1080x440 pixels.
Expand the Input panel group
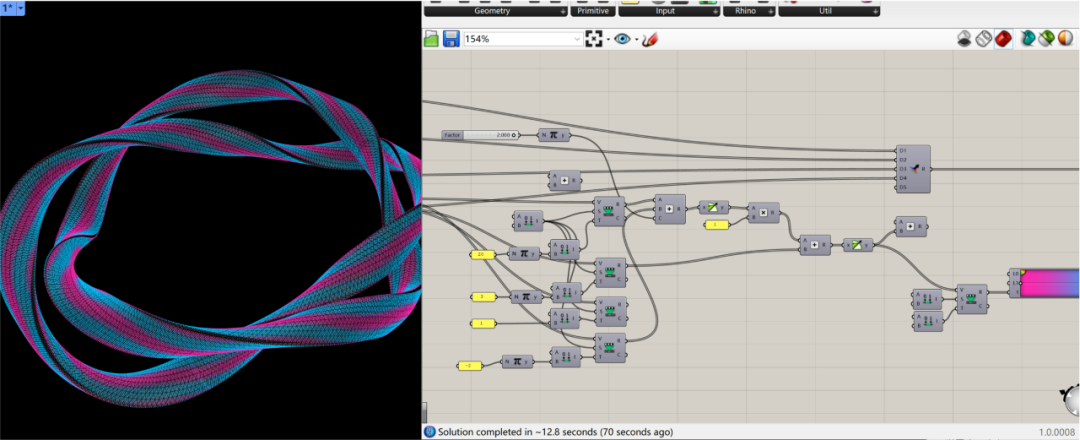(x=714, y=12)
